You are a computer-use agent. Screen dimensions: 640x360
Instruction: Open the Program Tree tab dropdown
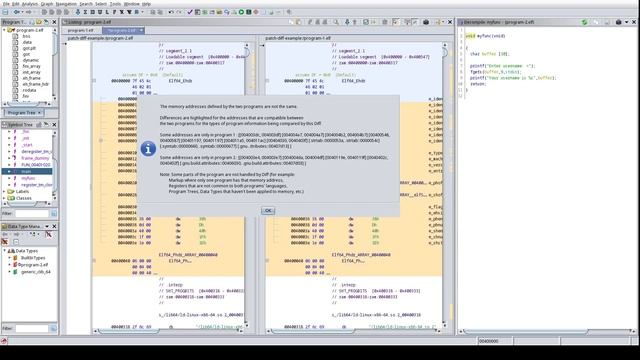pos(39,113)
